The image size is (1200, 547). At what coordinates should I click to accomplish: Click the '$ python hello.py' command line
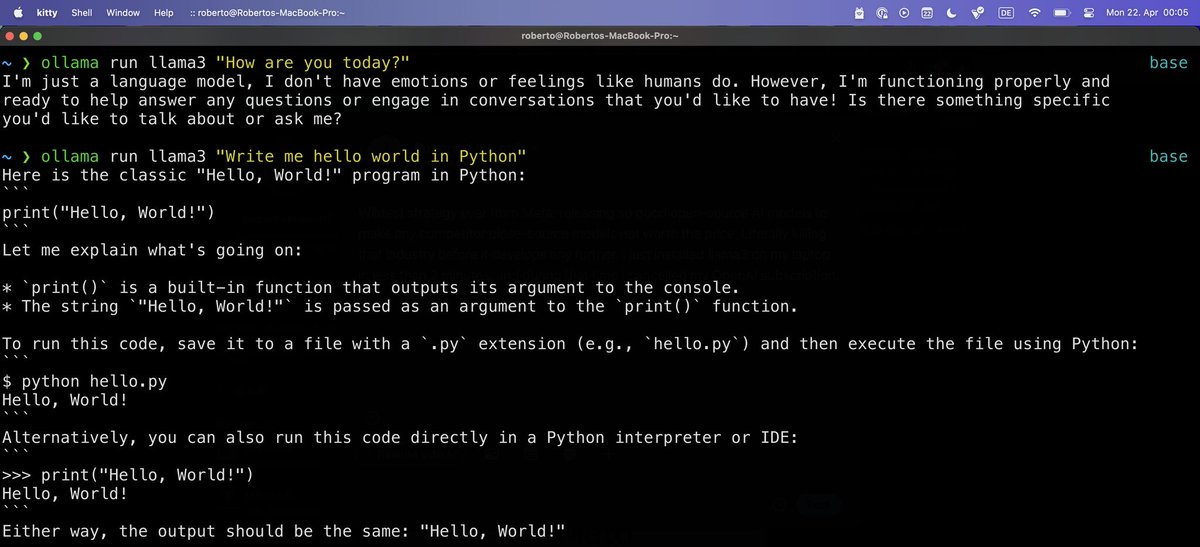click(x=85, y=380)
